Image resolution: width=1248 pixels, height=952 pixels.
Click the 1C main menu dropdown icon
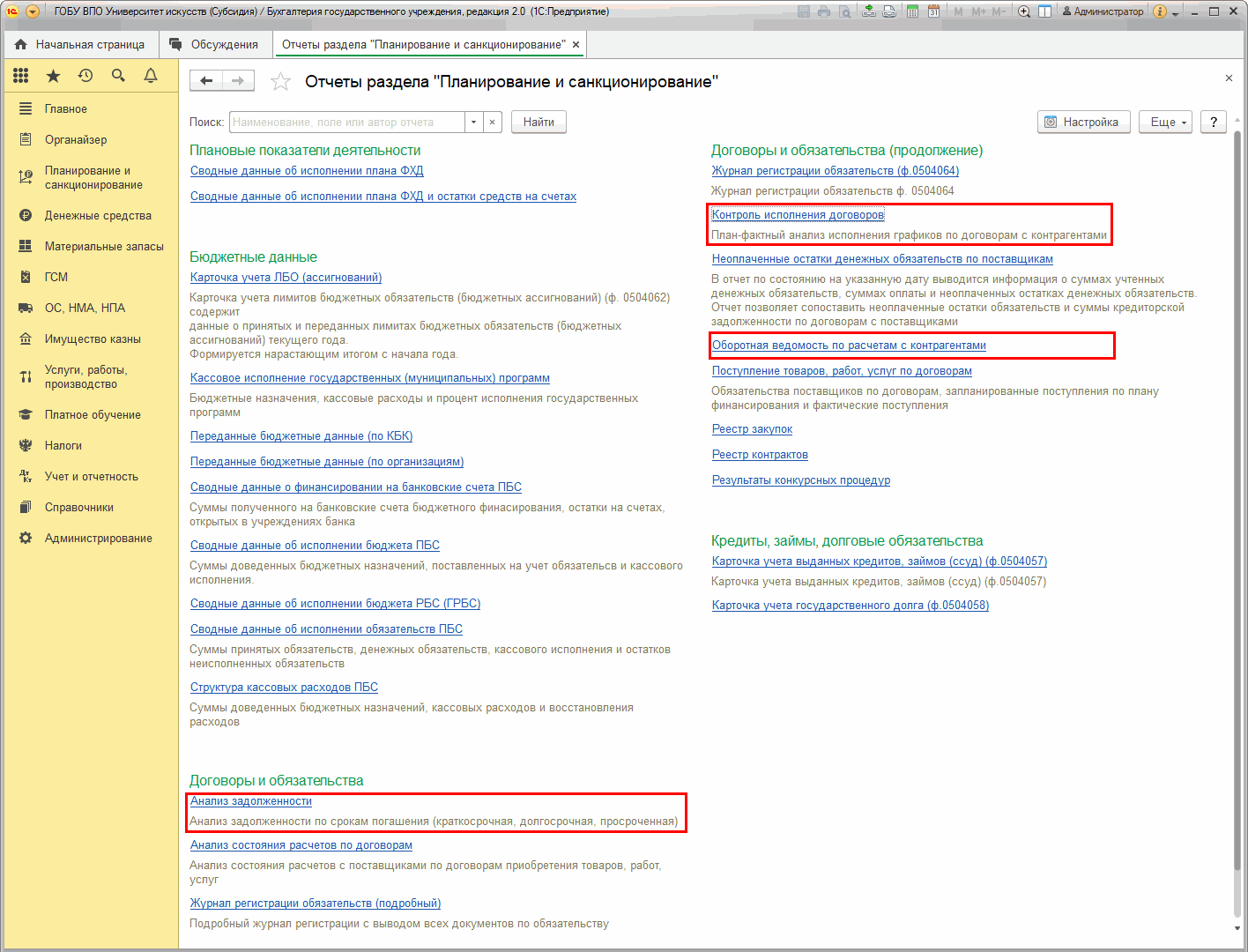click(33, 11)
